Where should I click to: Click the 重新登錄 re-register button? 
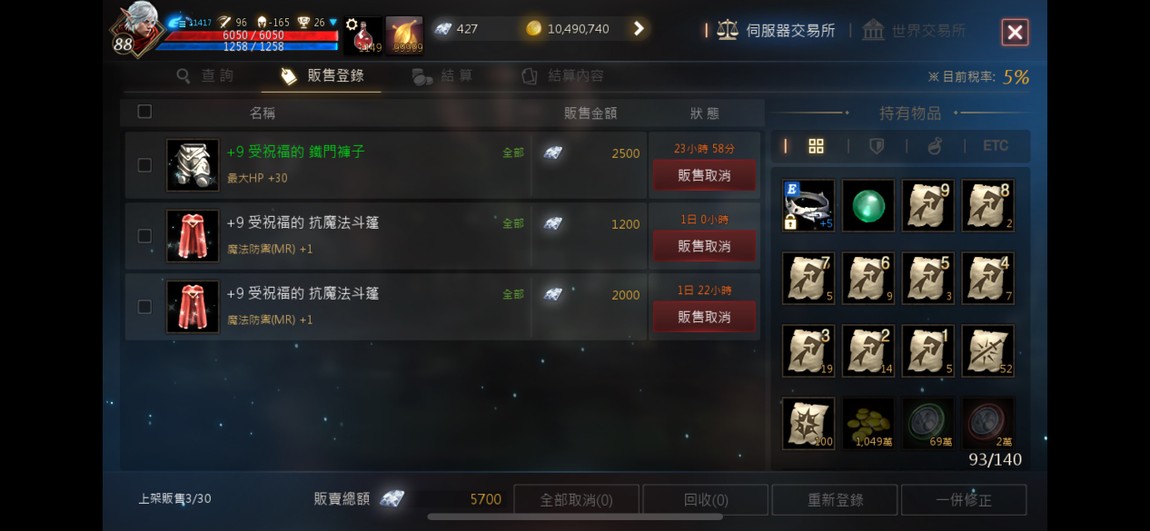(x=835, y=500)
